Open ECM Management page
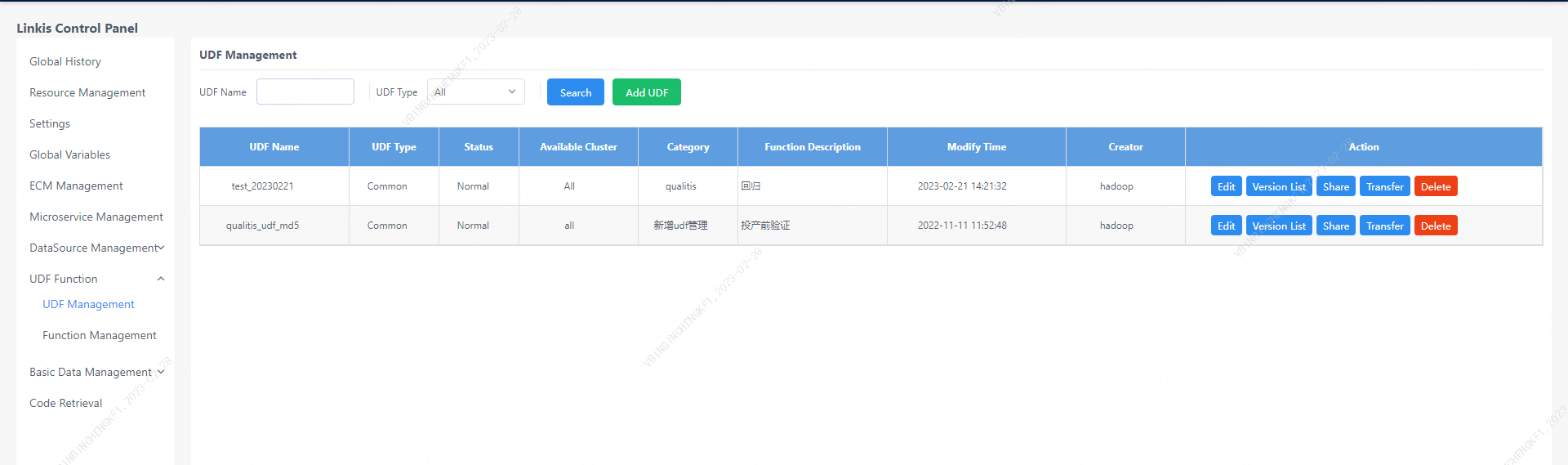The height and width of the screenshot is (465, 1568). click(x=76, y=186)
